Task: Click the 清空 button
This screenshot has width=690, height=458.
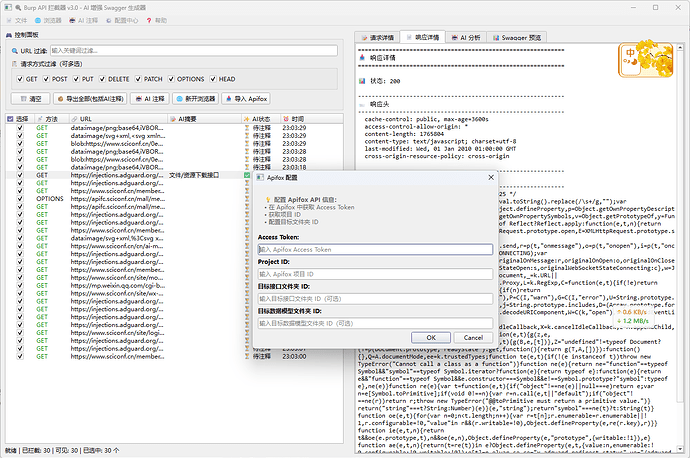Action: tap(30, 99)
